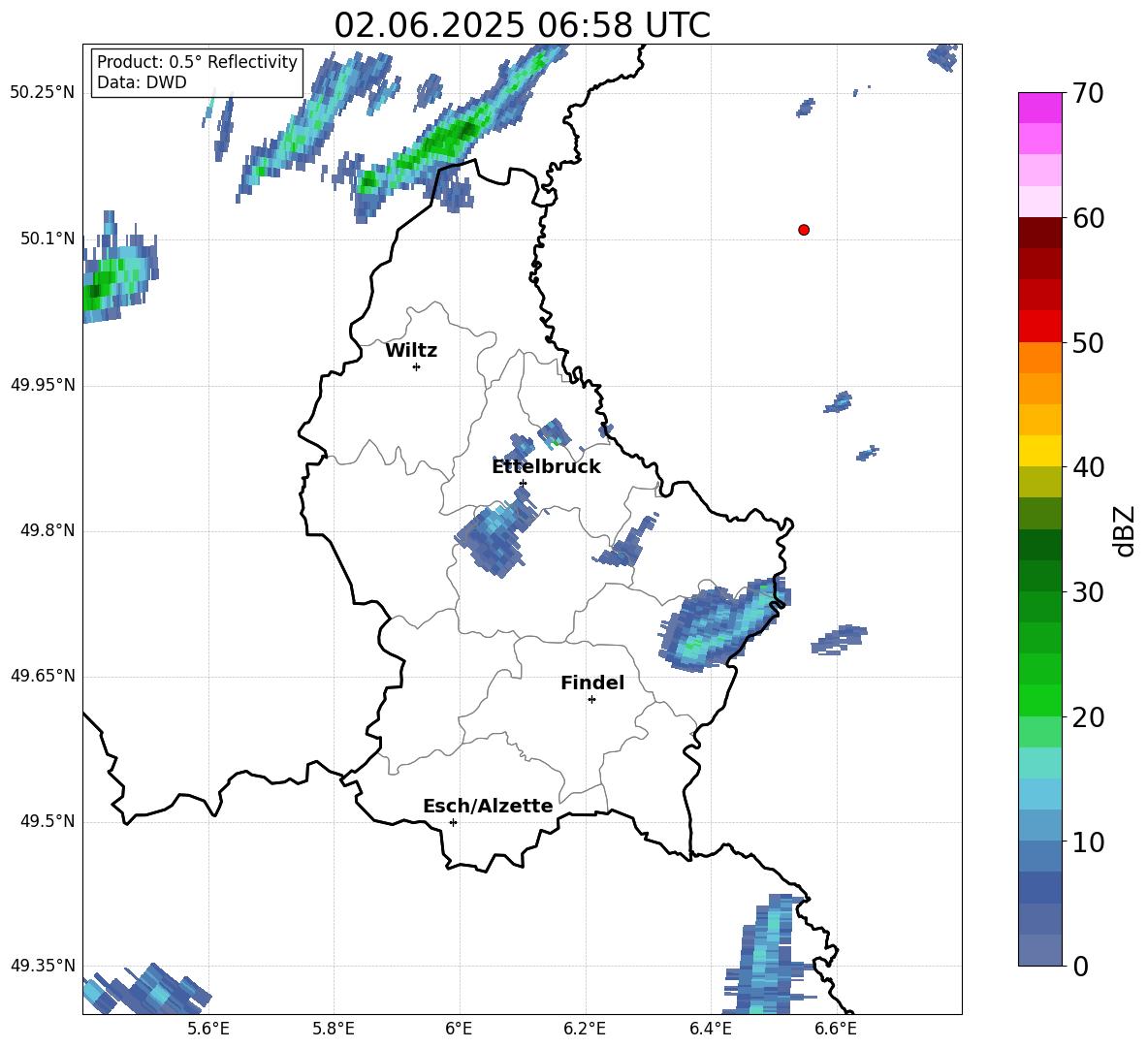Screen dimensions: 1148x1048
Task: Click the colorbar value 30
Action: (1088, 592)
